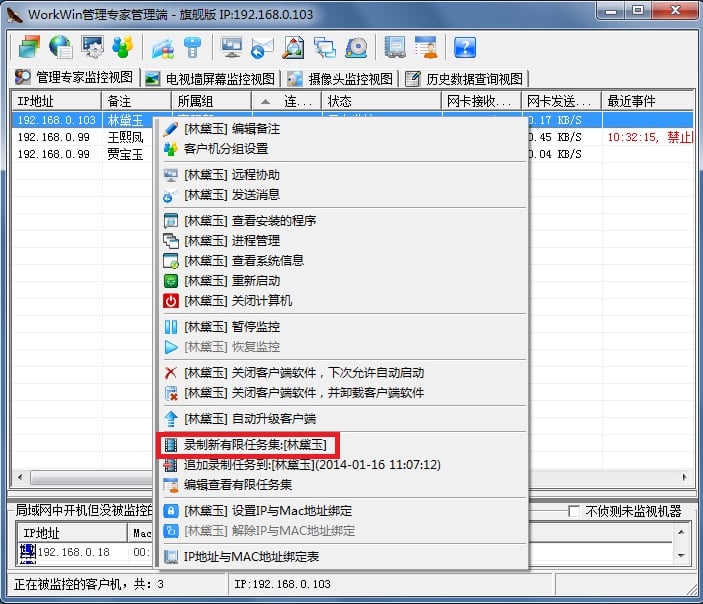Click horizontal scrollbar left arrow
703x604 pixels.
(x=20, y=477)
